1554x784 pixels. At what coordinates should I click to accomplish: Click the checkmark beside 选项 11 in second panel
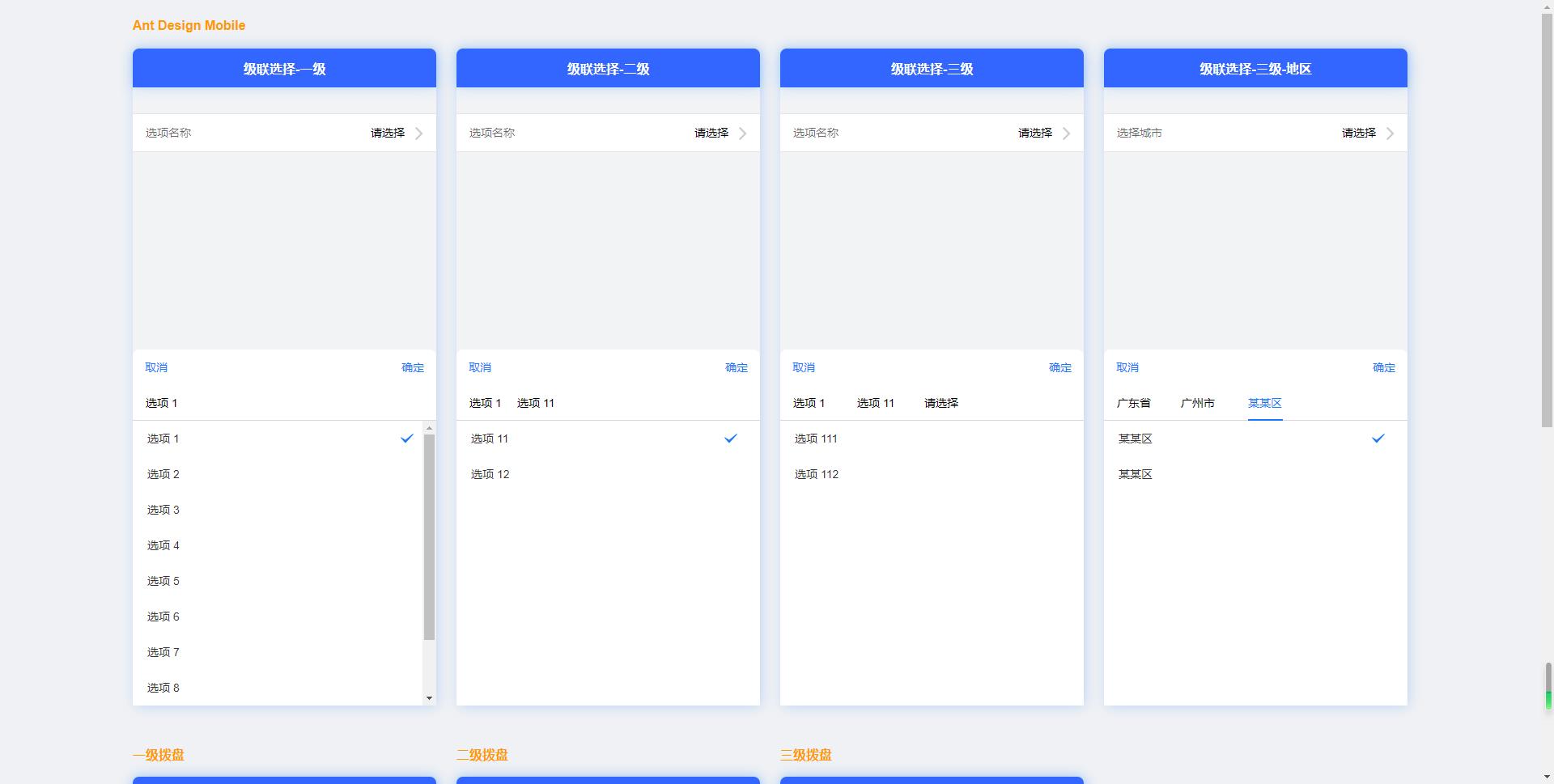click(730, 439)
